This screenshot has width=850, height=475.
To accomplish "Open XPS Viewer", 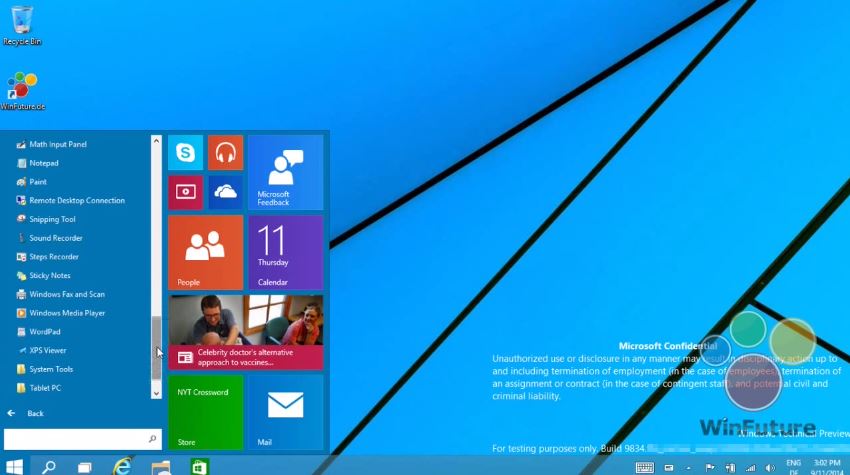I will click(x=41, y=350).
